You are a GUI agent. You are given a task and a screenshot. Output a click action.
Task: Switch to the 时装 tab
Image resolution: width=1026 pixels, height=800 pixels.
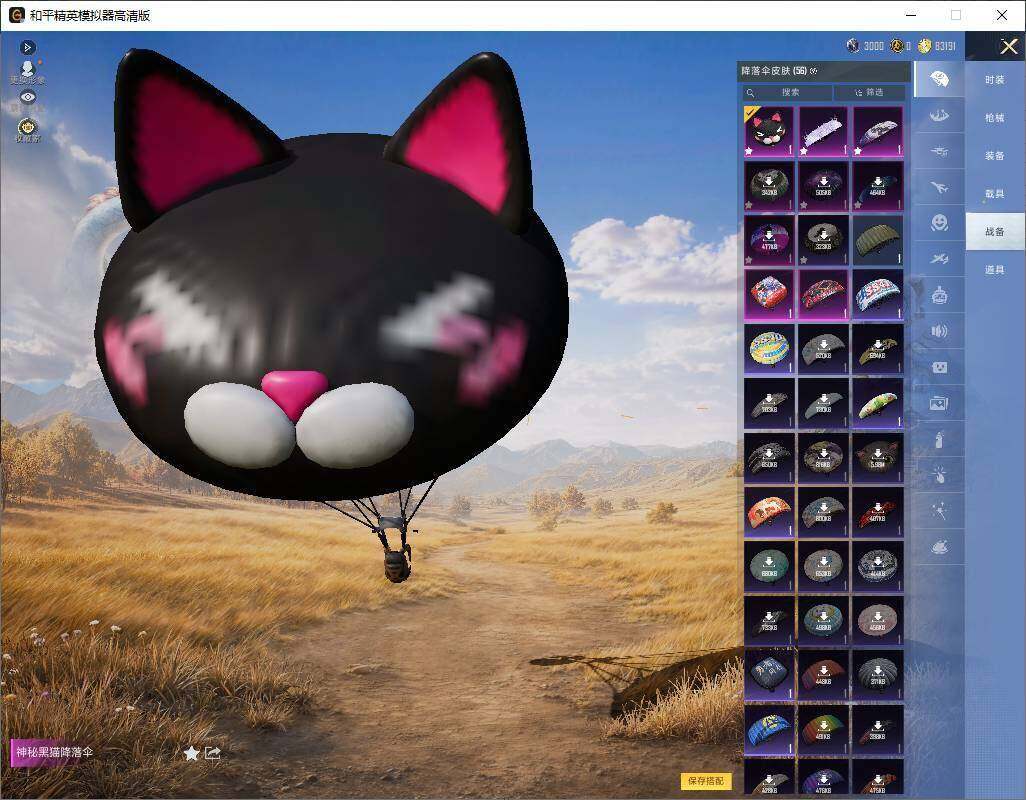coord(995,80)
